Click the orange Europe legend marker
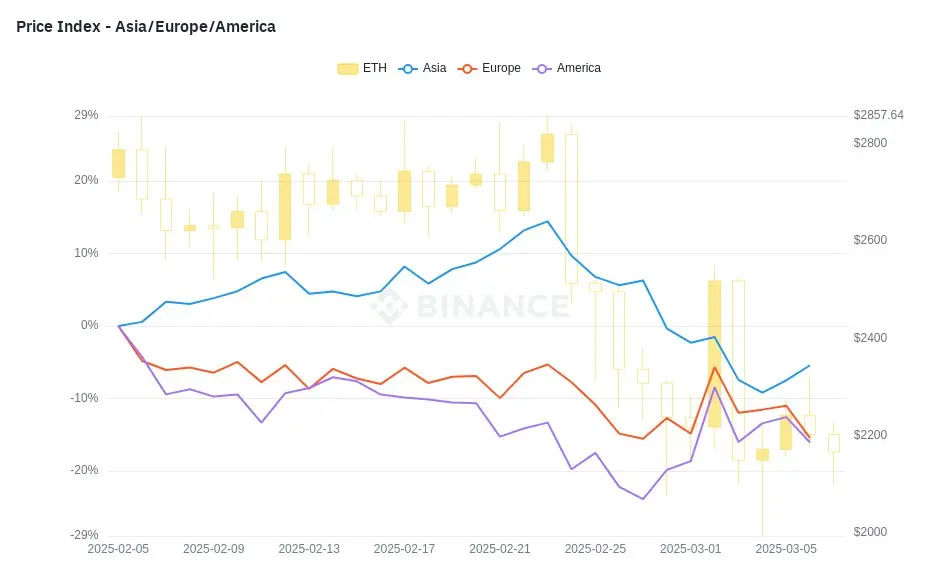This screenshot has height=572, width=938. click(466, 69)
